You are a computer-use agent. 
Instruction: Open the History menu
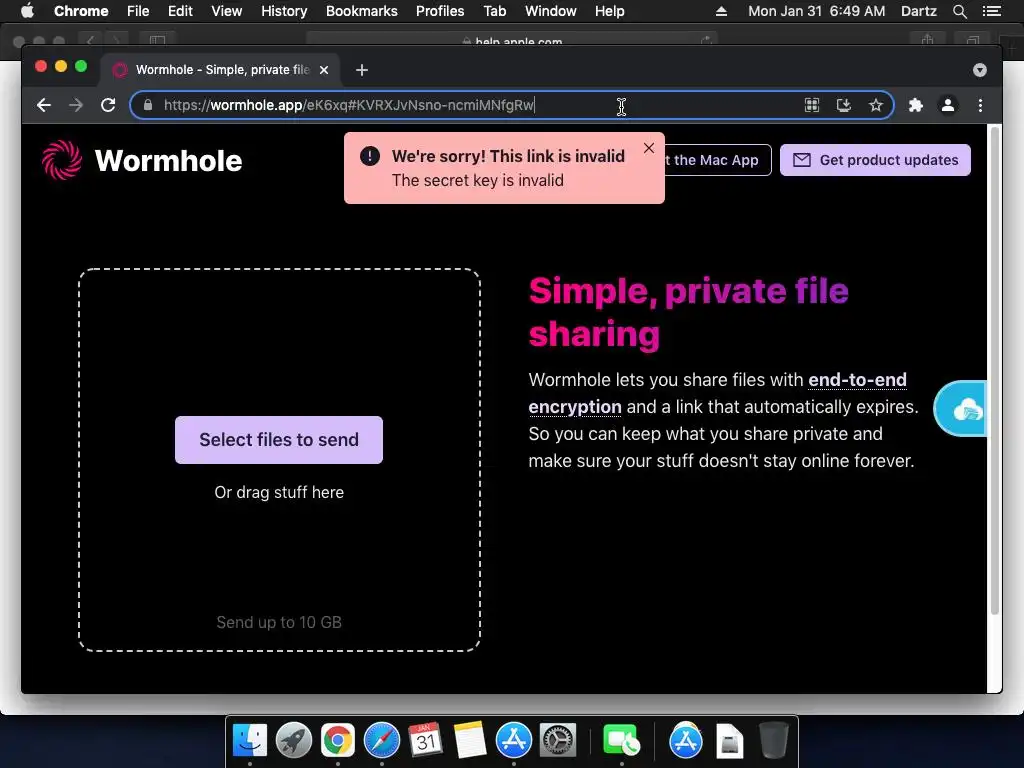pyautogui.click(x=284, y=11)
